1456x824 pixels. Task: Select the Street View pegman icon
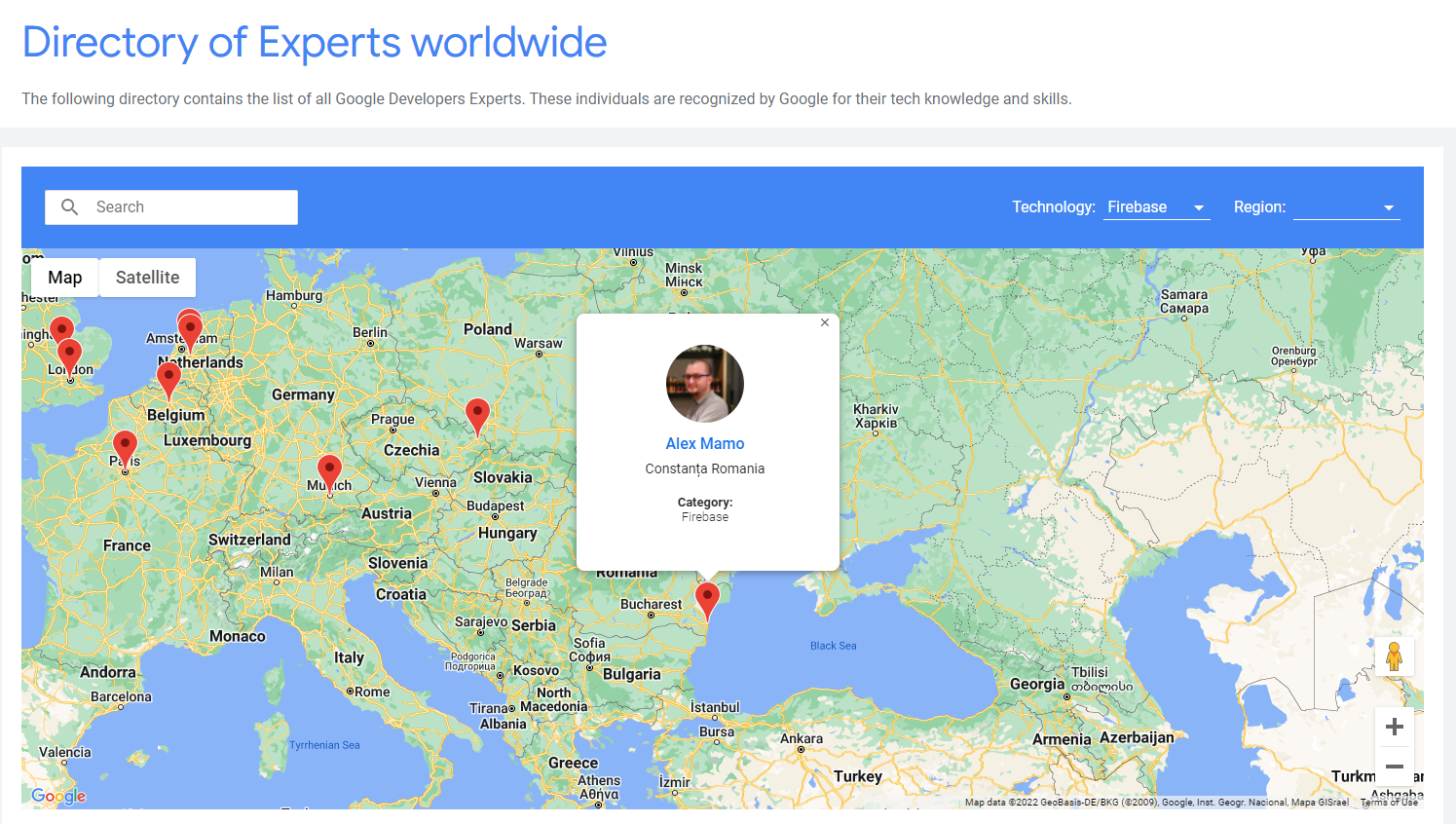coord(1394,656)
